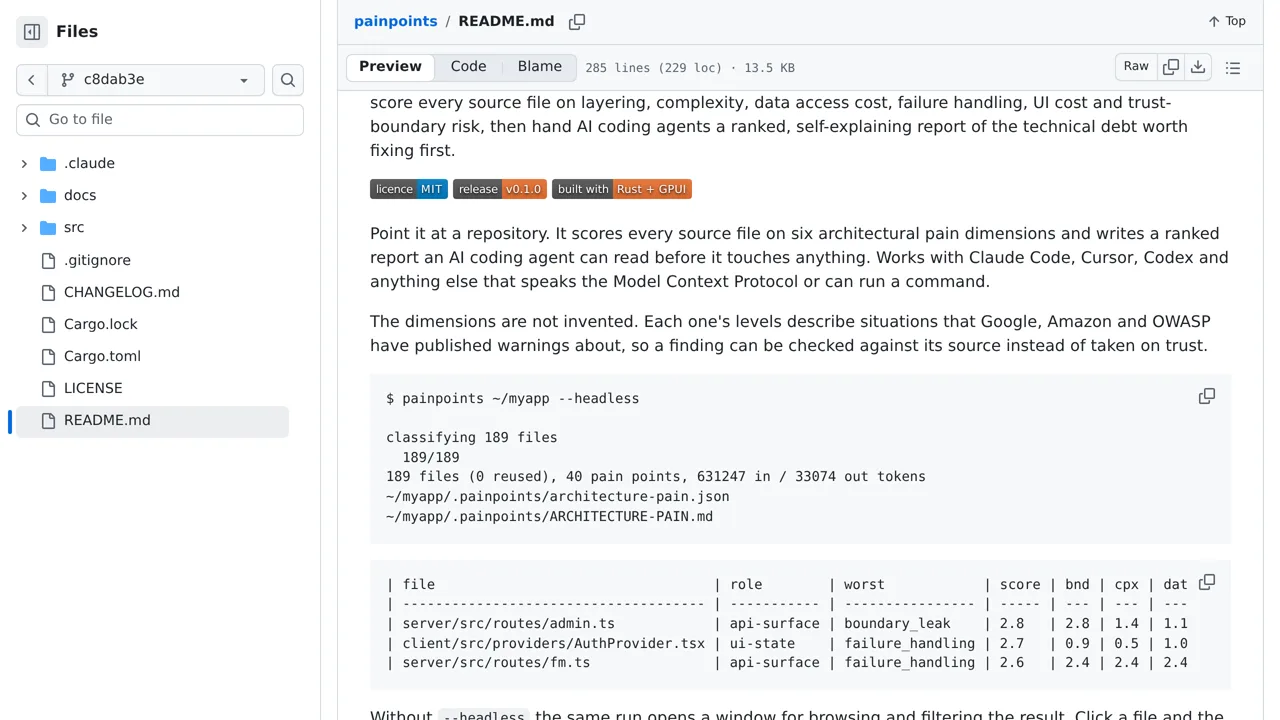Download the raw file icon
Image resolution: width=1280 pixels, height=720 pixels.
pos(1198,67)
